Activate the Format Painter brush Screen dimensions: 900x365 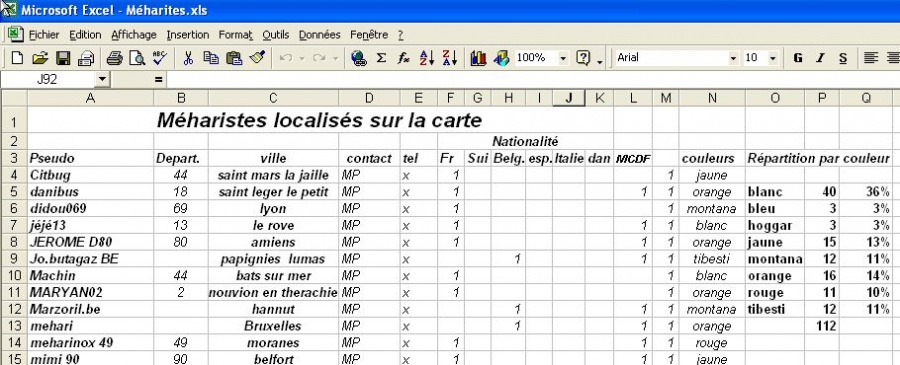click(257, 58)
